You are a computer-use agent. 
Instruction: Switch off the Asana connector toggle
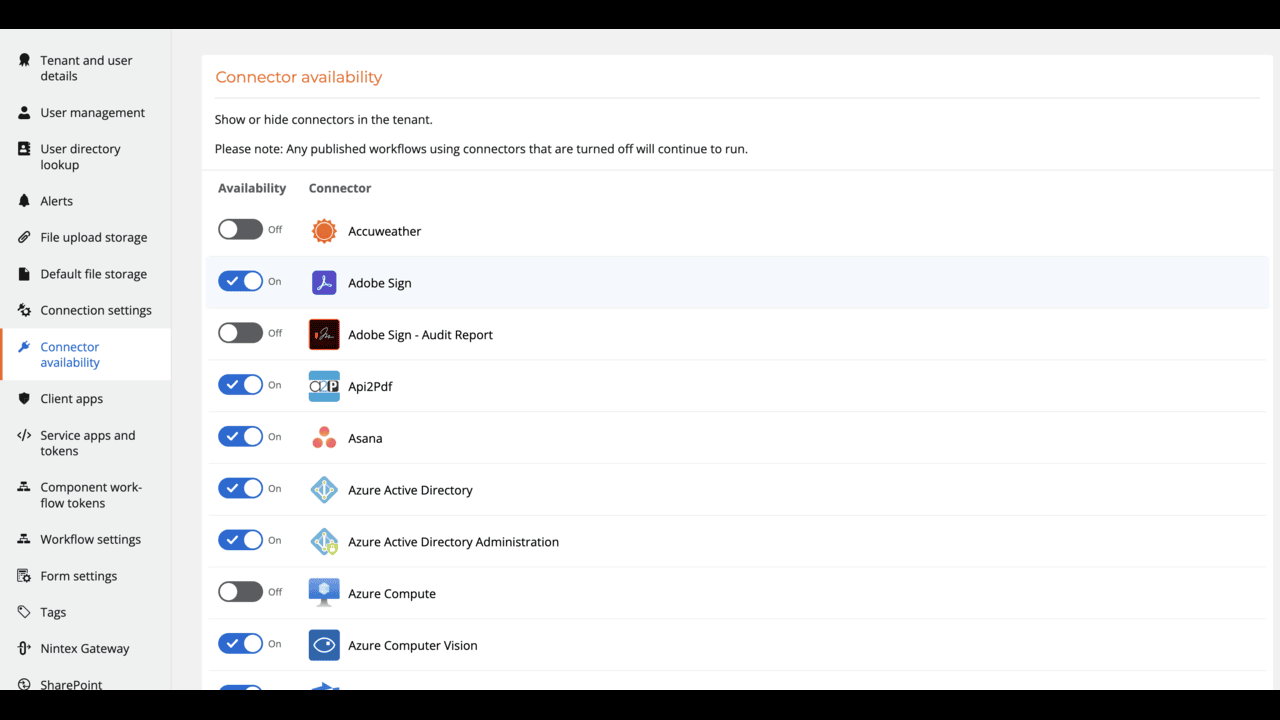coord(240,437)
